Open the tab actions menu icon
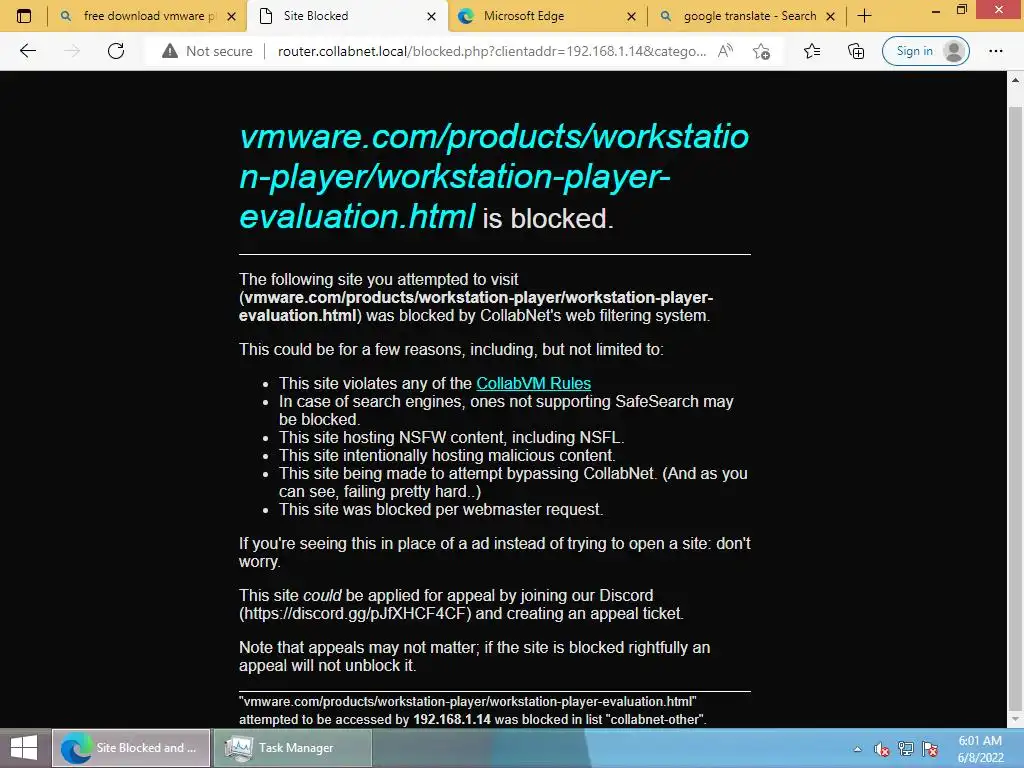1024x768 pixels. pyautogui.click(x=24, y=16)
